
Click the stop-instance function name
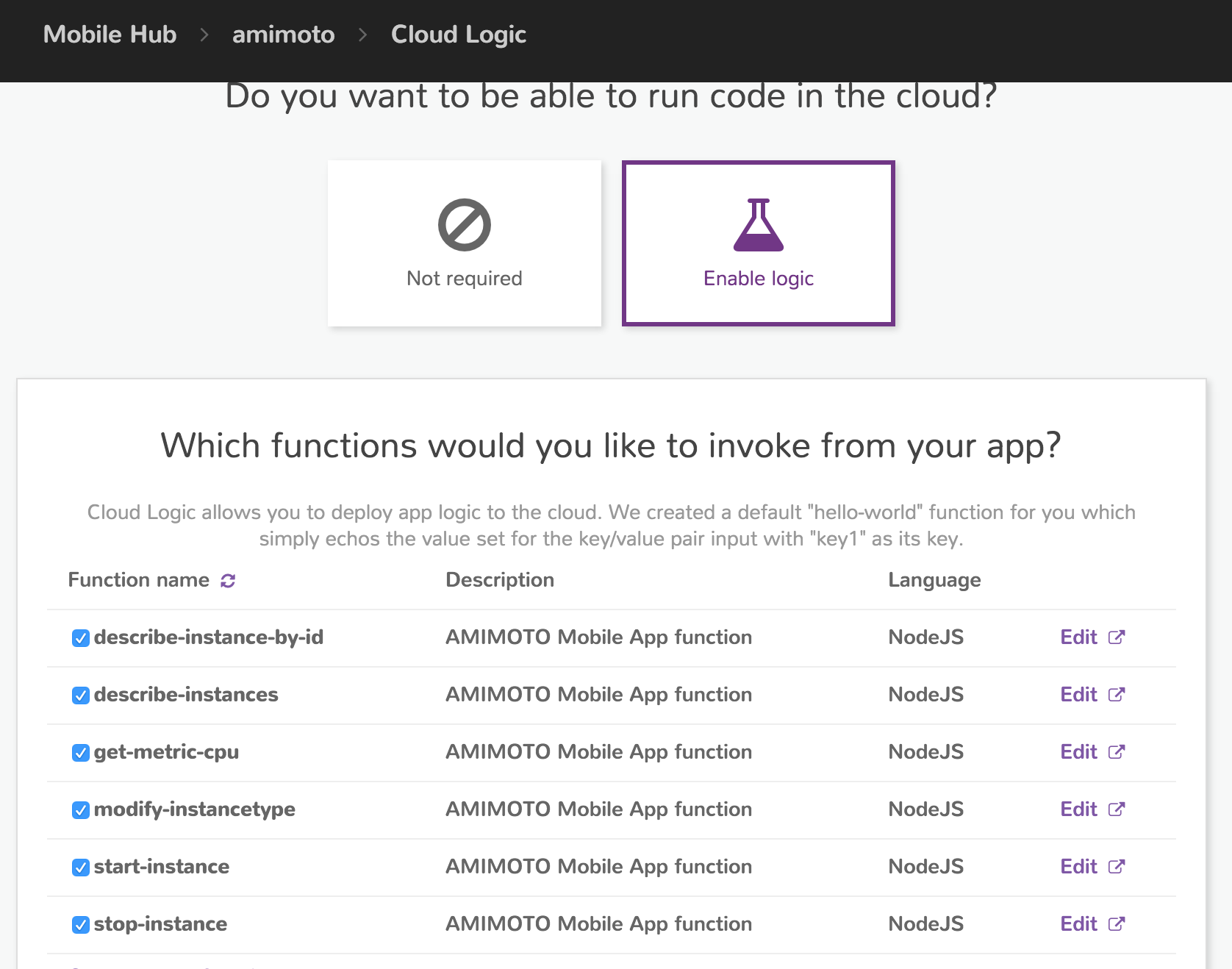[160, 924]
